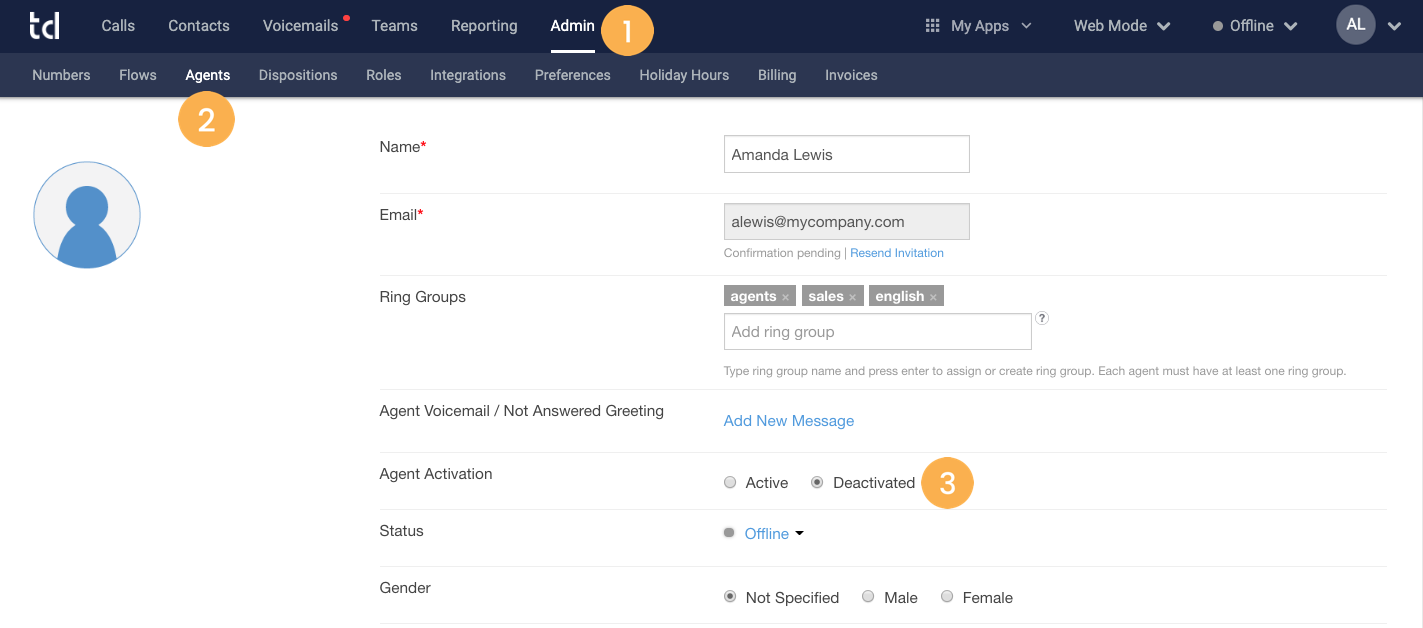This screenshot has width=1423, height=628.
Task: Switch to the Teams tab
Action: pyautogui.click(x=394, y=26)
